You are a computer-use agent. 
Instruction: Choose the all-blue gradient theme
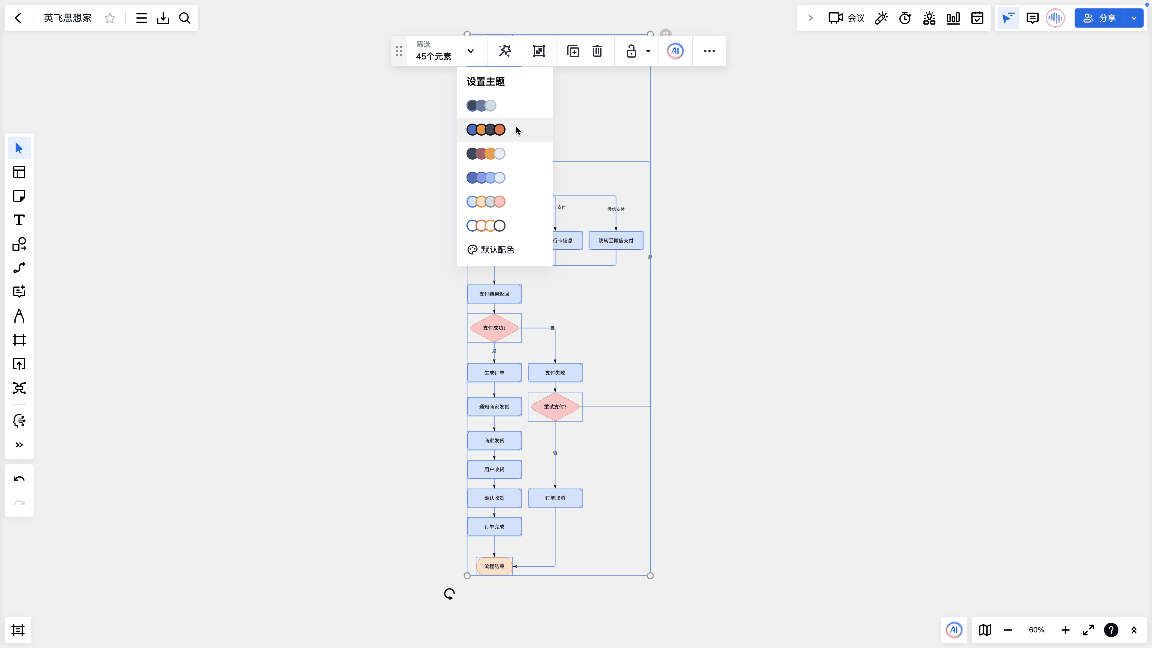pos(486,178)
